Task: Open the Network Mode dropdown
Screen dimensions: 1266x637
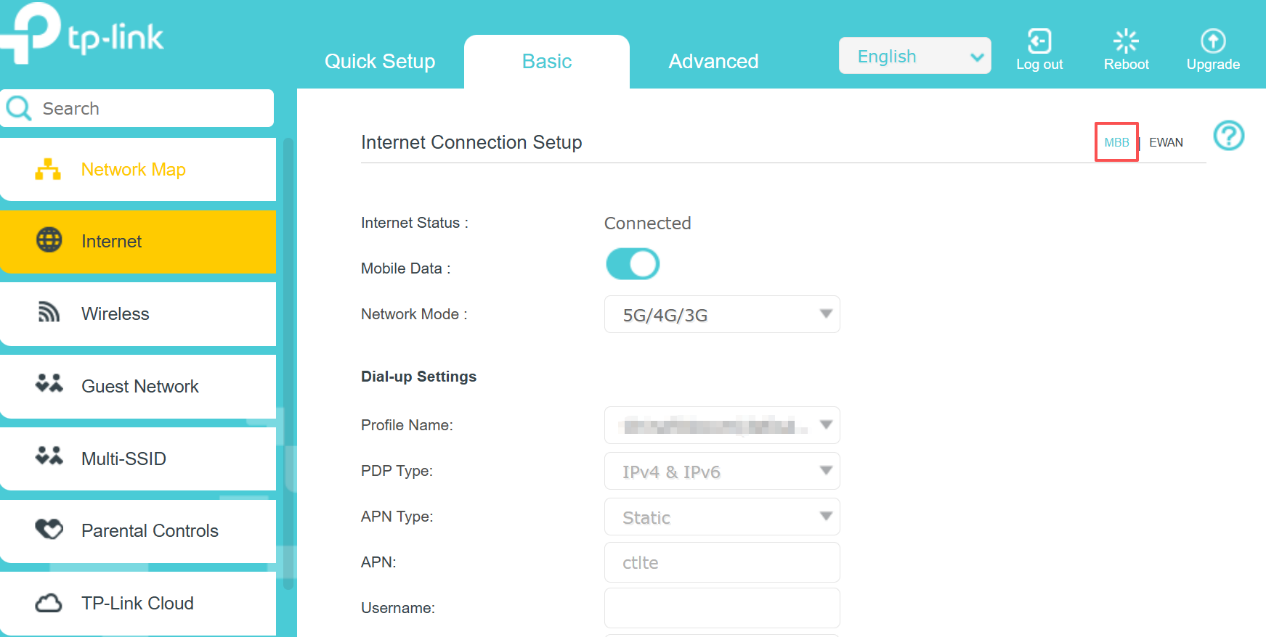Action: 722,315
